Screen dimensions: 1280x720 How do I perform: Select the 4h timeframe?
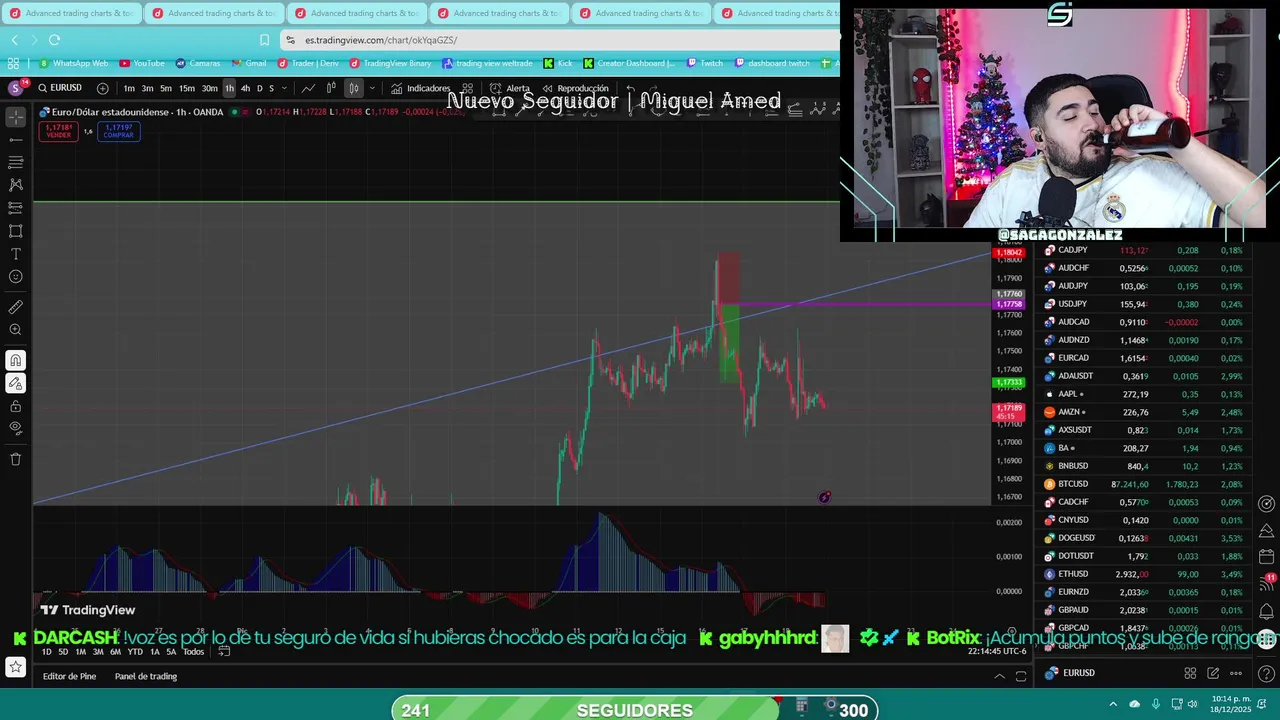click(245, 88)
